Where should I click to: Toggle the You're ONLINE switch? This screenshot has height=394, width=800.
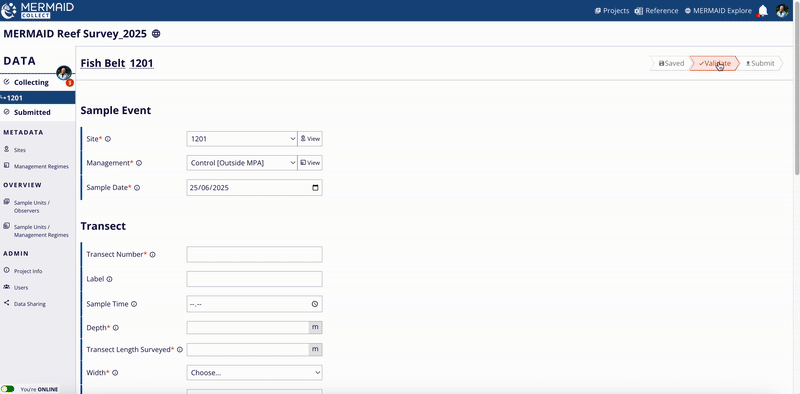coord(8,389)
